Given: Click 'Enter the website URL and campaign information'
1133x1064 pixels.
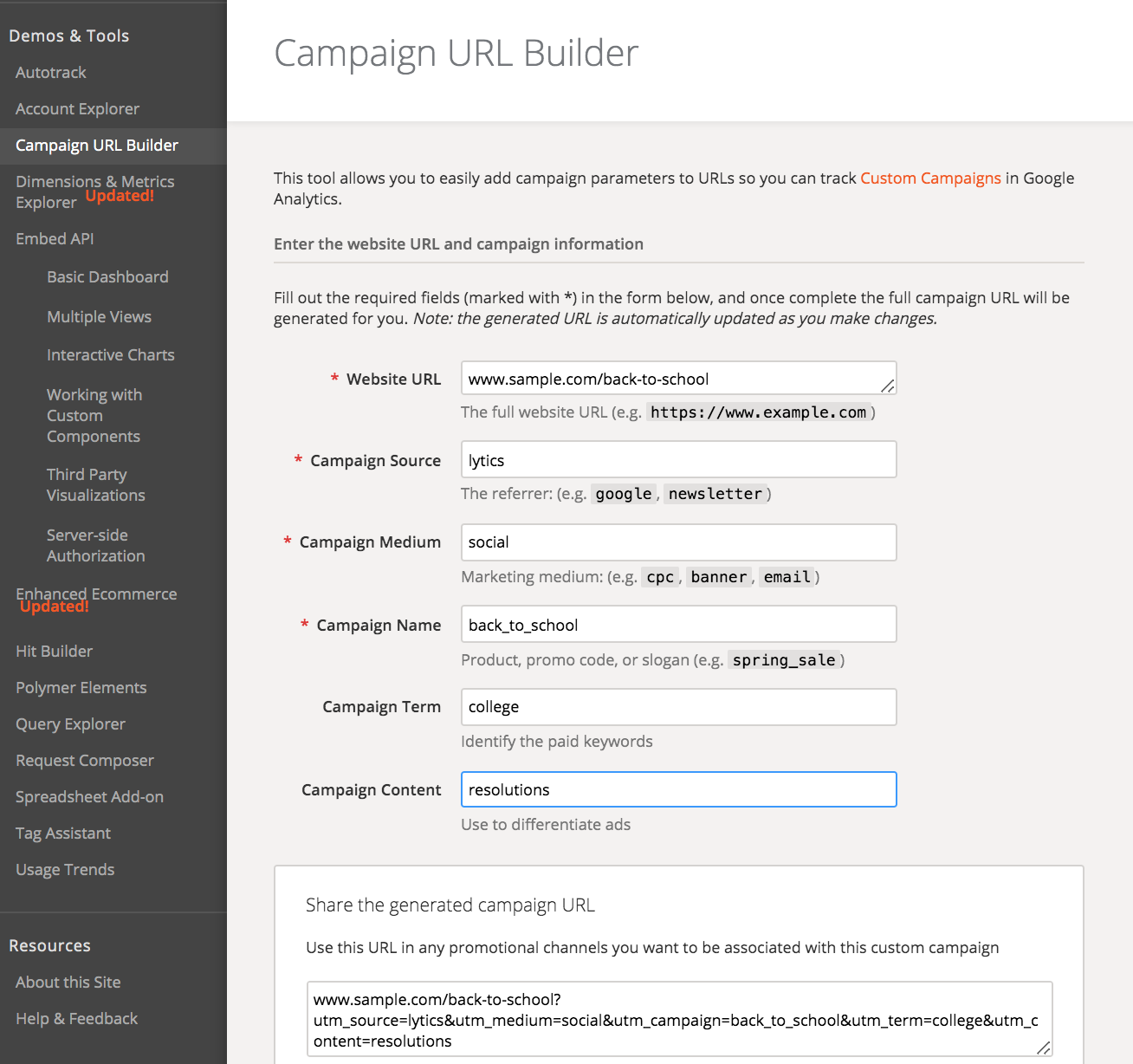Looking at the screenshot, I should pyautogui.click(x=458, y=244).
